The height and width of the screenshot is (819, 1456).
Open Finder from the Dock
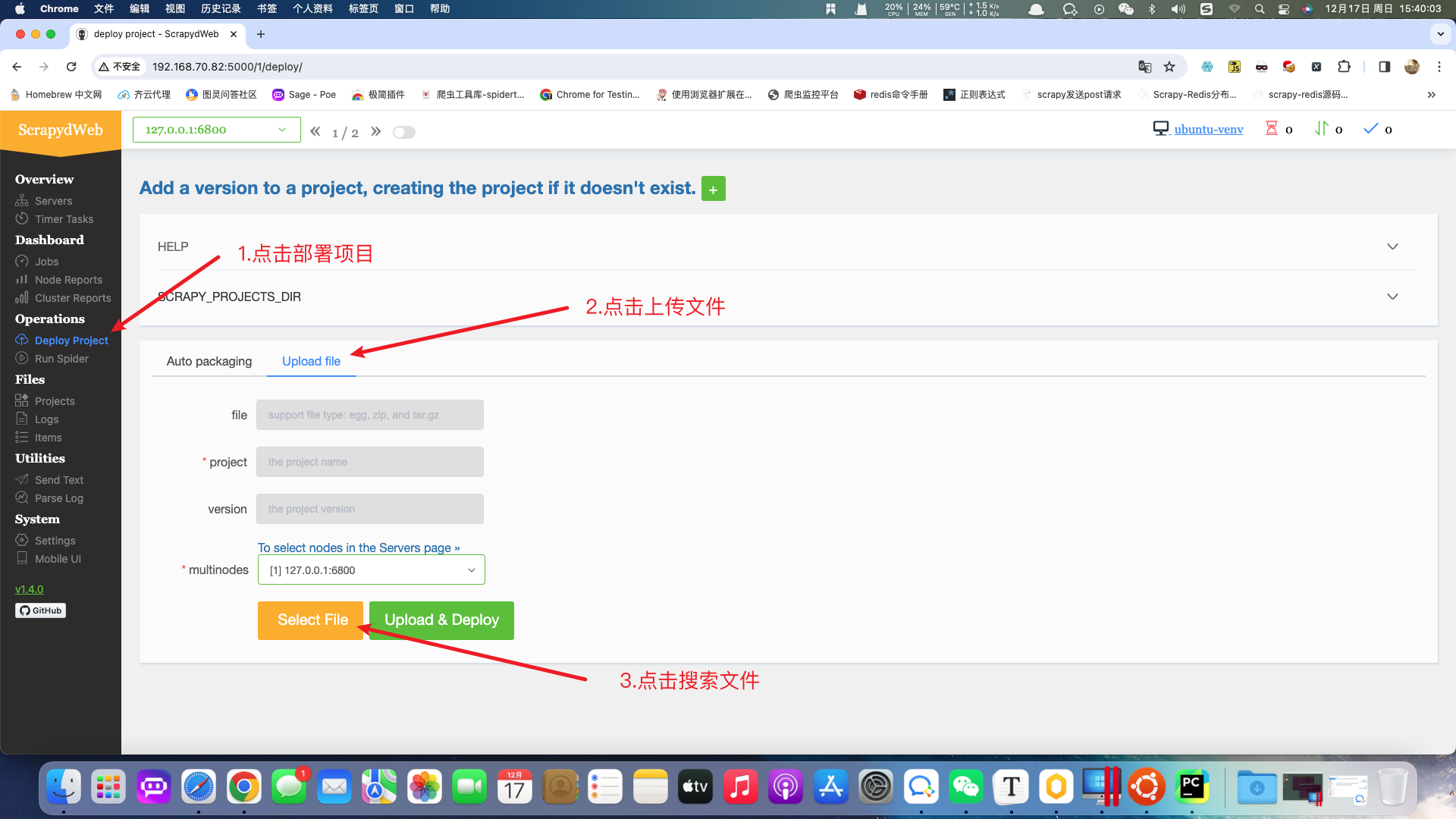pos(64,787)
